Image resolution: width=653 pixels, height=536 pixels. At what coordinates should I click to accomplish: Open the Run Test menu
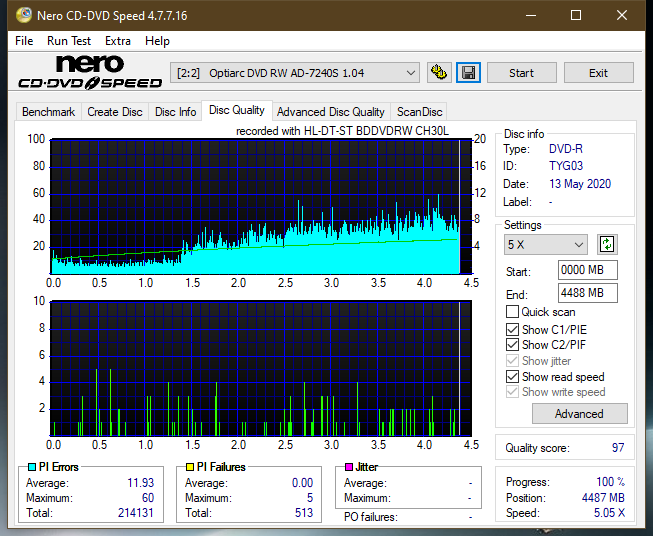pyautogui.click(x=69, y=41)
